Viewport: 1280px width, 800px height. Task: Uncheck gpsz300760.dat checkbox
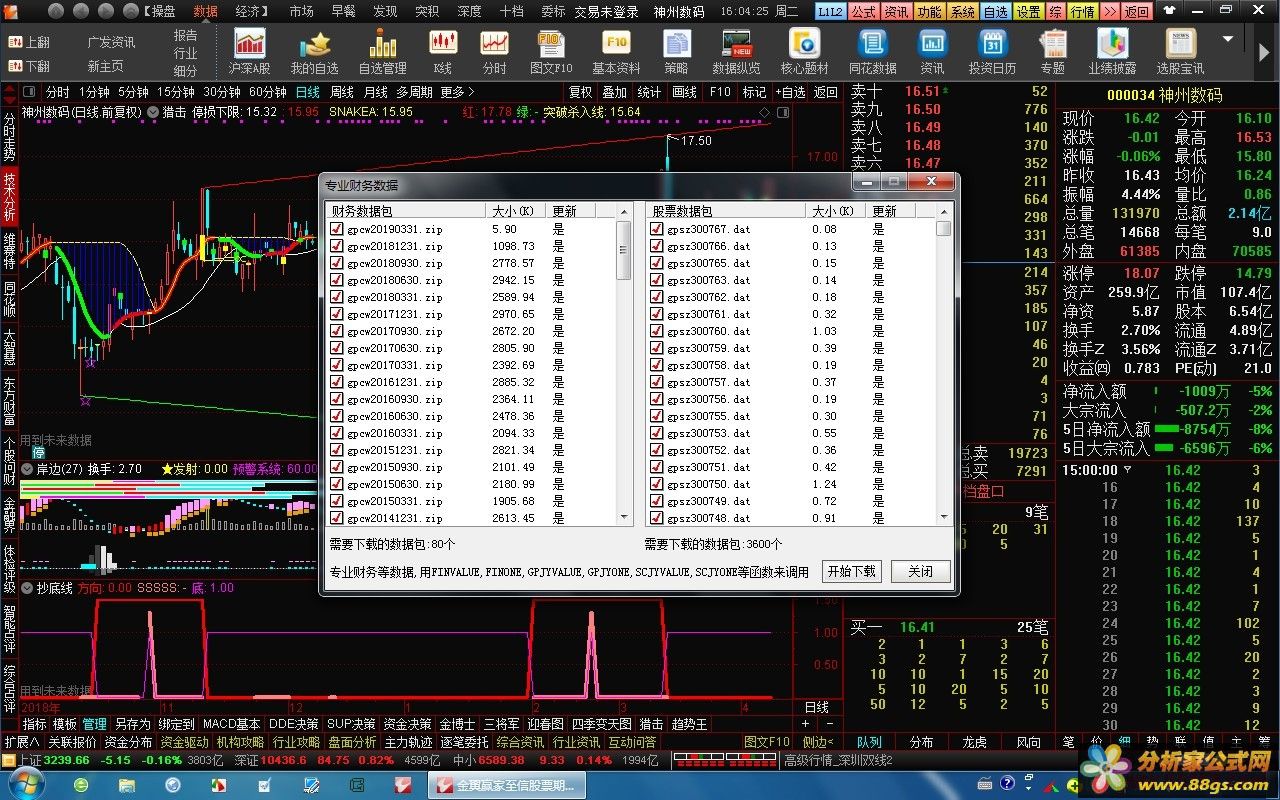pyautogui.click(x=656, y=331)
